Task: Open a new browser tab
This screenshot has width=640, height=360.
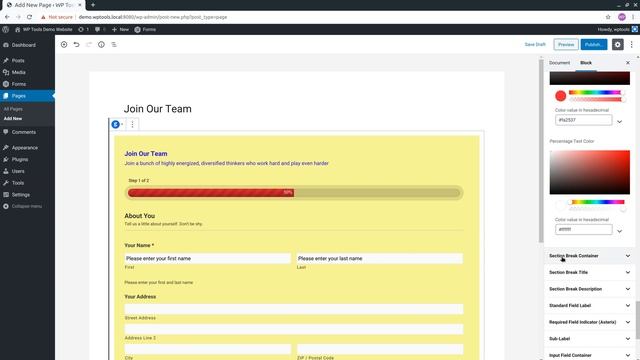Action: [93, 5]
